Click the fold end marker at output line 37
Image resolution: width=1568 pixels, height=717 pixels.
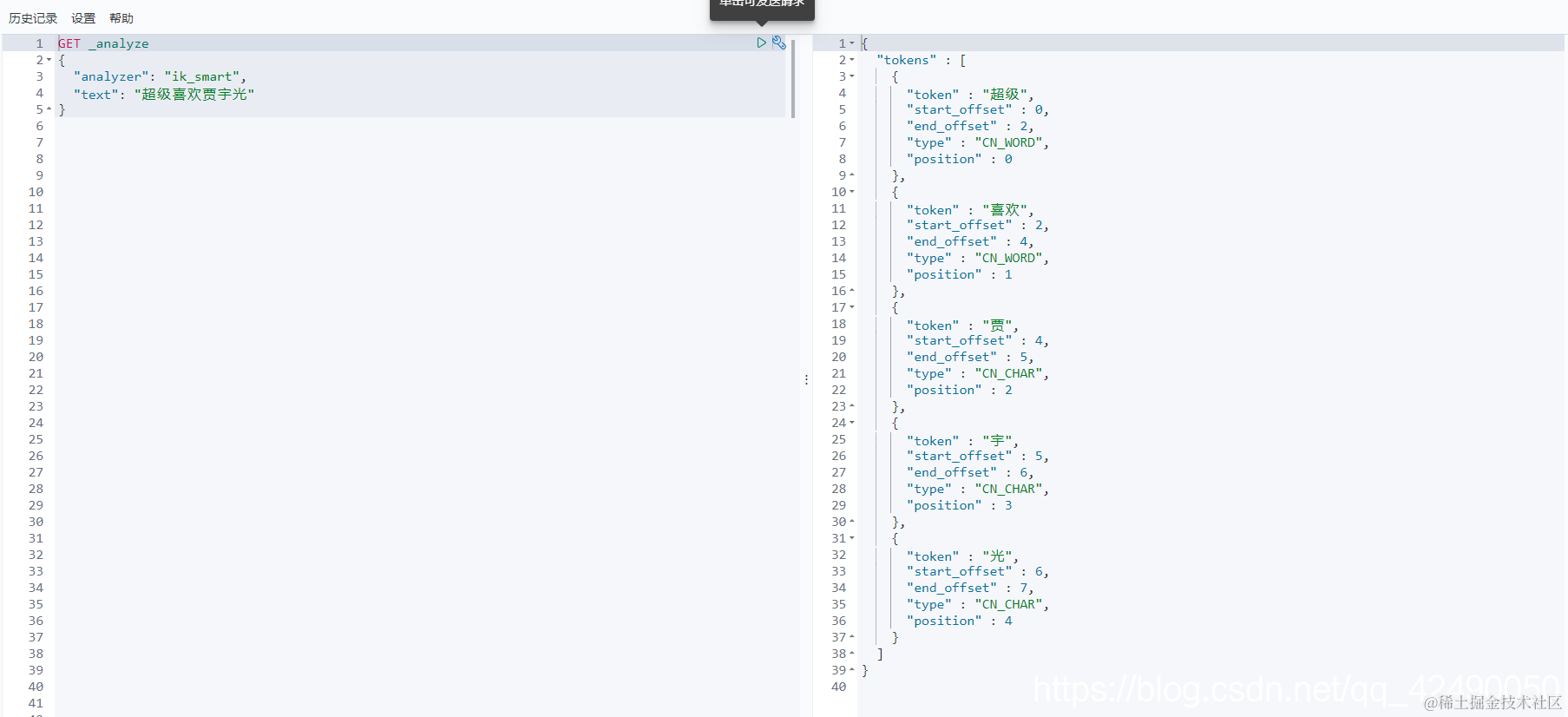tap(852, 637)
